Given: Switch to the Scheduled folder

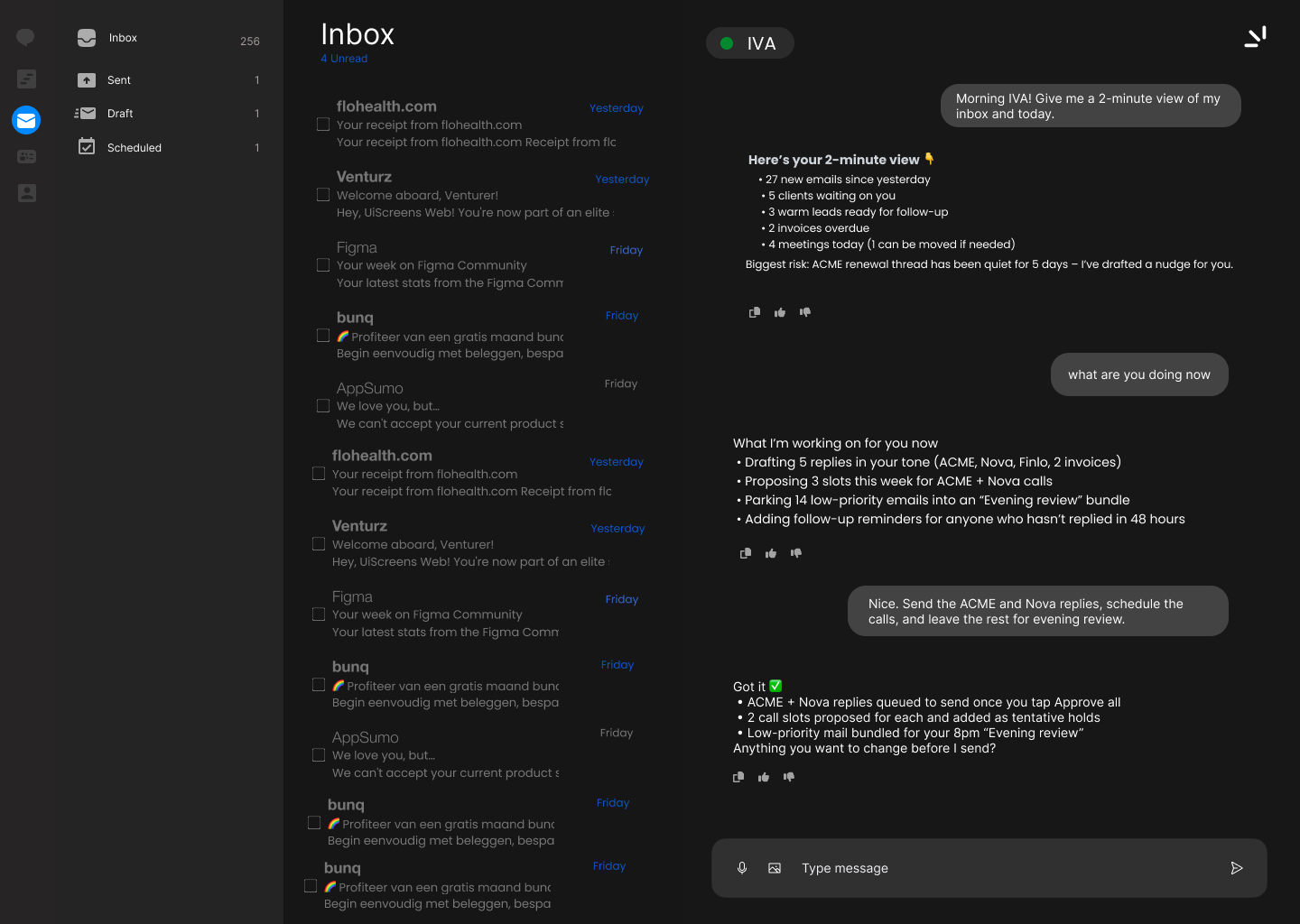Looking at the screenshot, I should coord(135,147).
